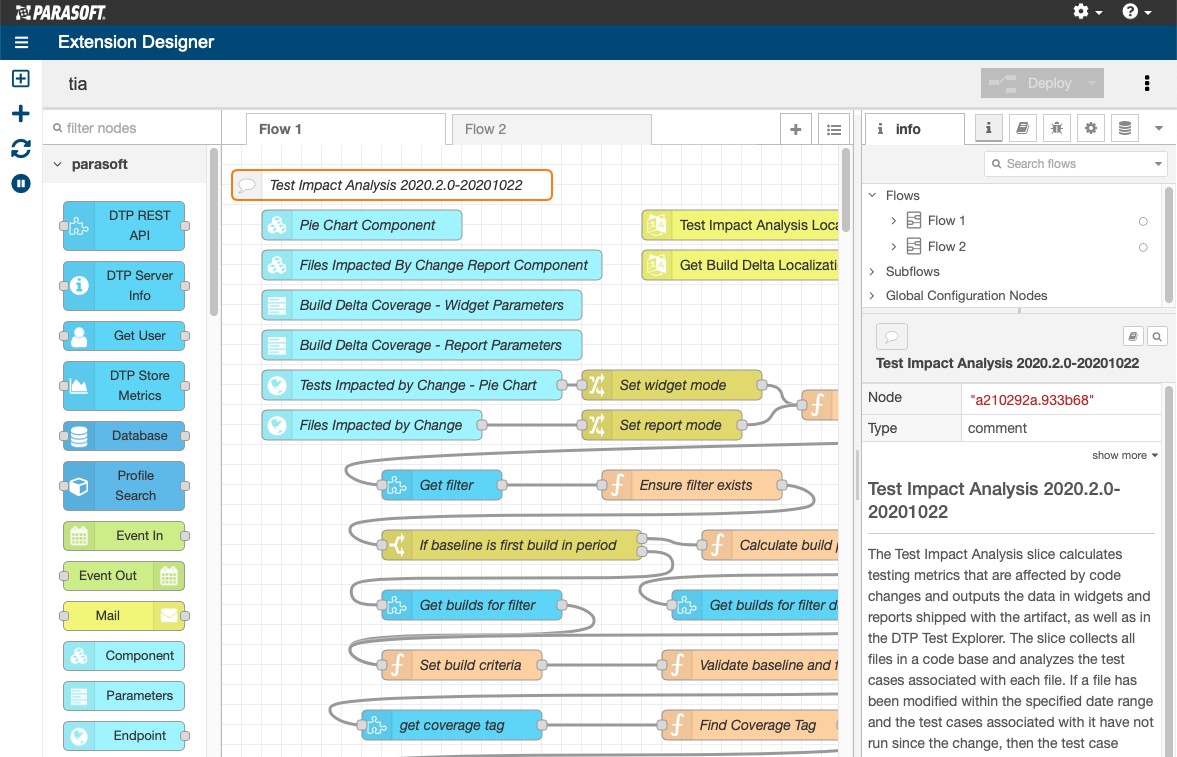Expand Global Configuration Nodes section
This screenshot has width=1177, height=757.
click(872, 296)
